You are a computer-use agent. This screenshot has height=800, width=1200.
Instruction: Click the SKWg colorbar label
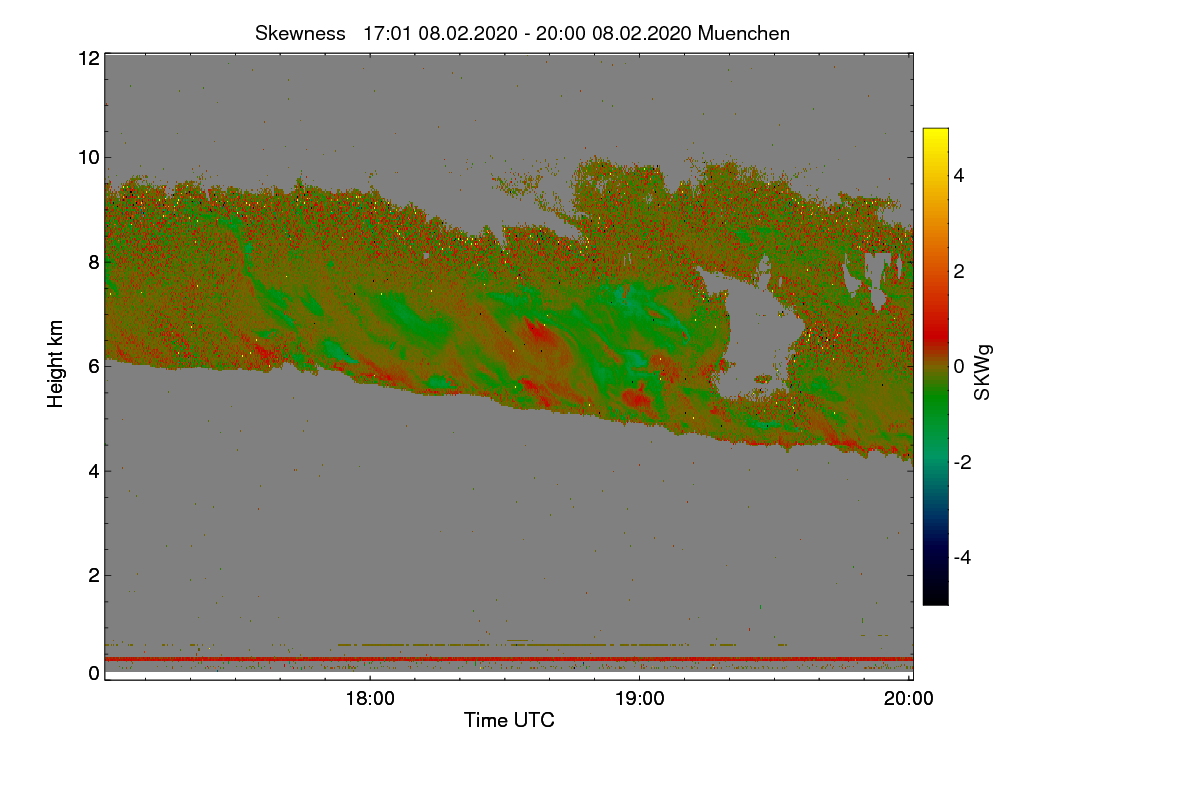point(983,373)
